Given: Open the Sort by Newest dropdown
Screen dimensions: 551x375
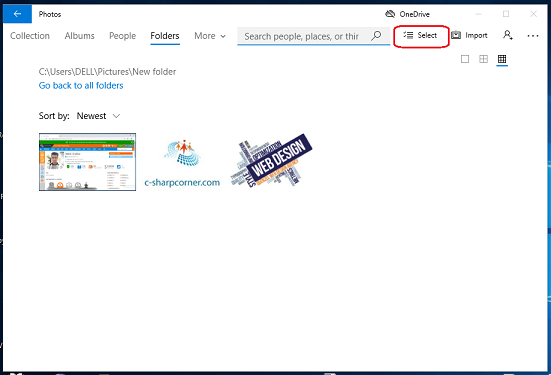Looking at the screenshot, I should coord(98,116).
